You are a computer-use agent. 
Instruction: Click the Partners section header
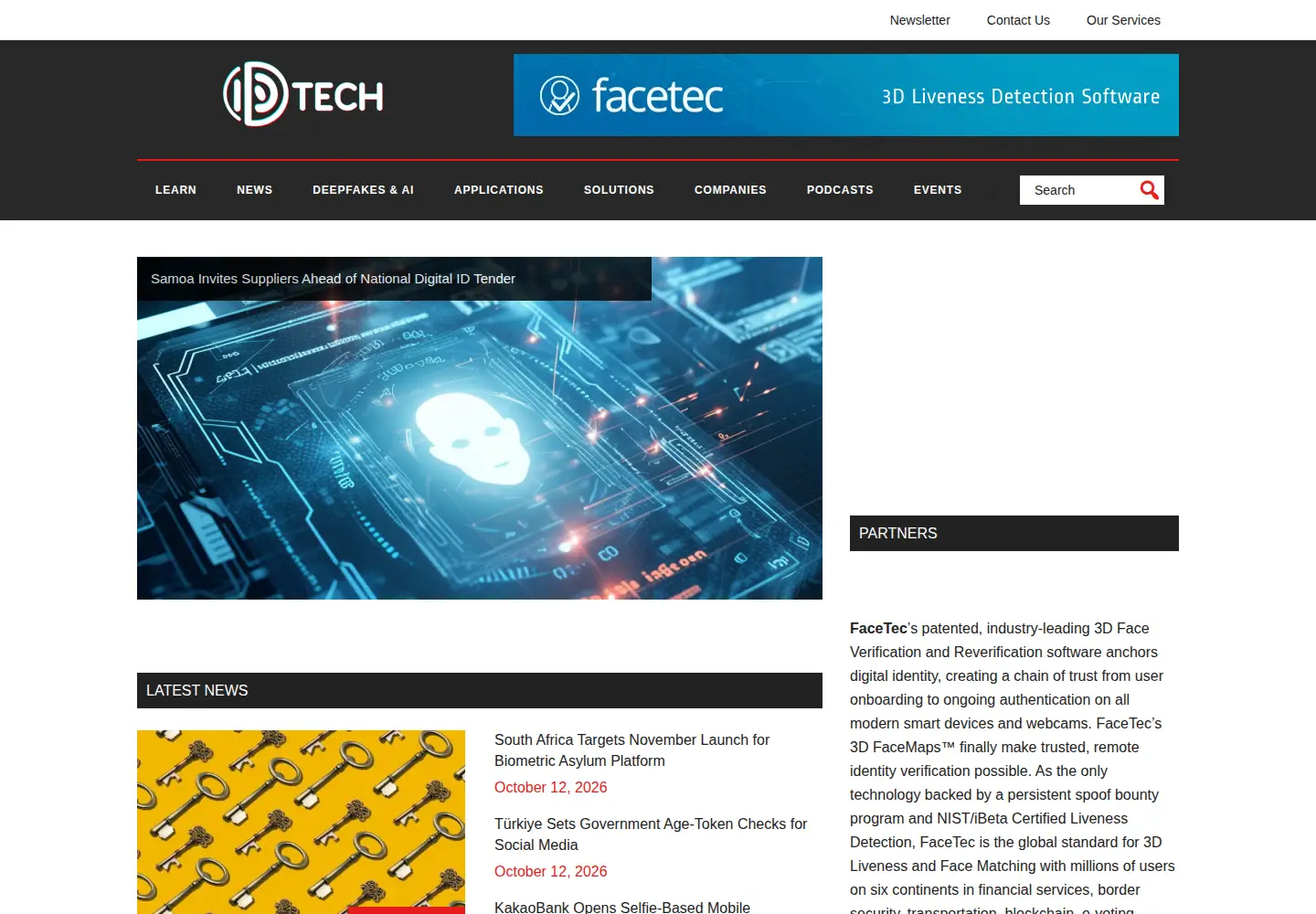click(1014, 533)
